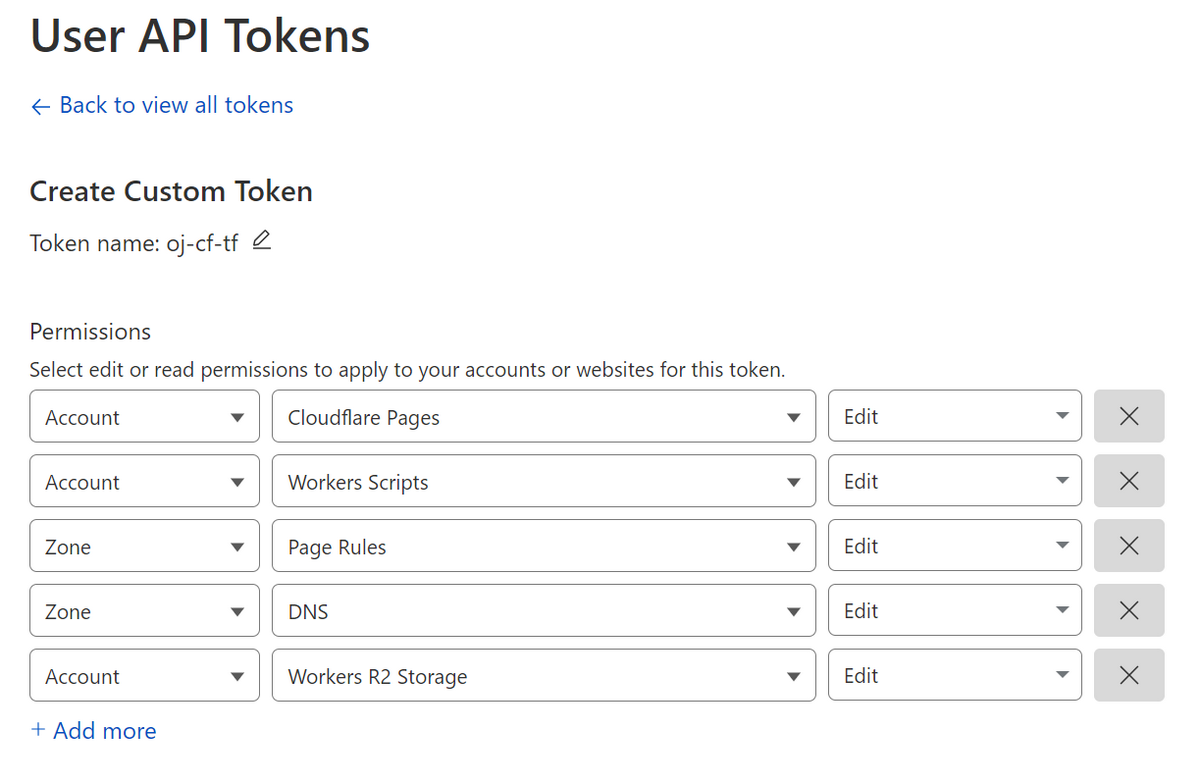This screenshot has height=764, width=1200.
Task: Change Account scope for Cloudflare Pages row
Action: (x=145, y=416)
